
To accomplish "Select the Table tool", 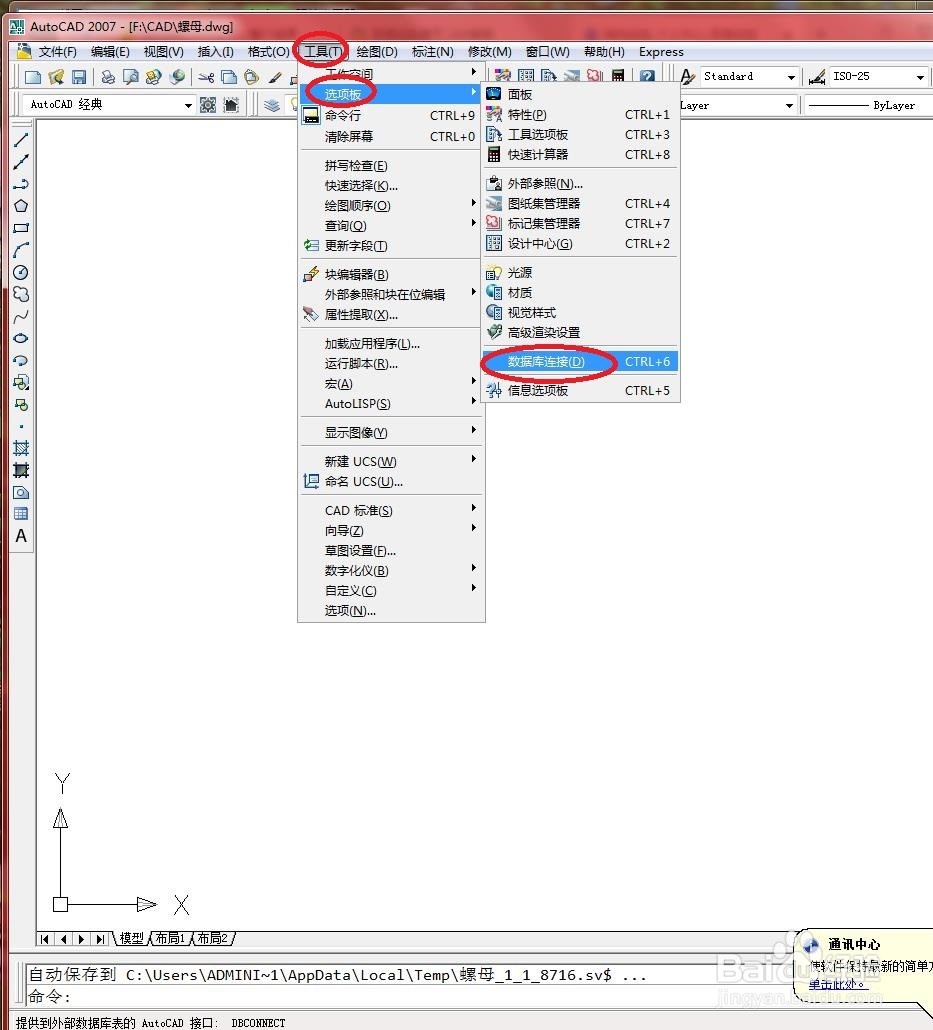I will coord(21,514).
